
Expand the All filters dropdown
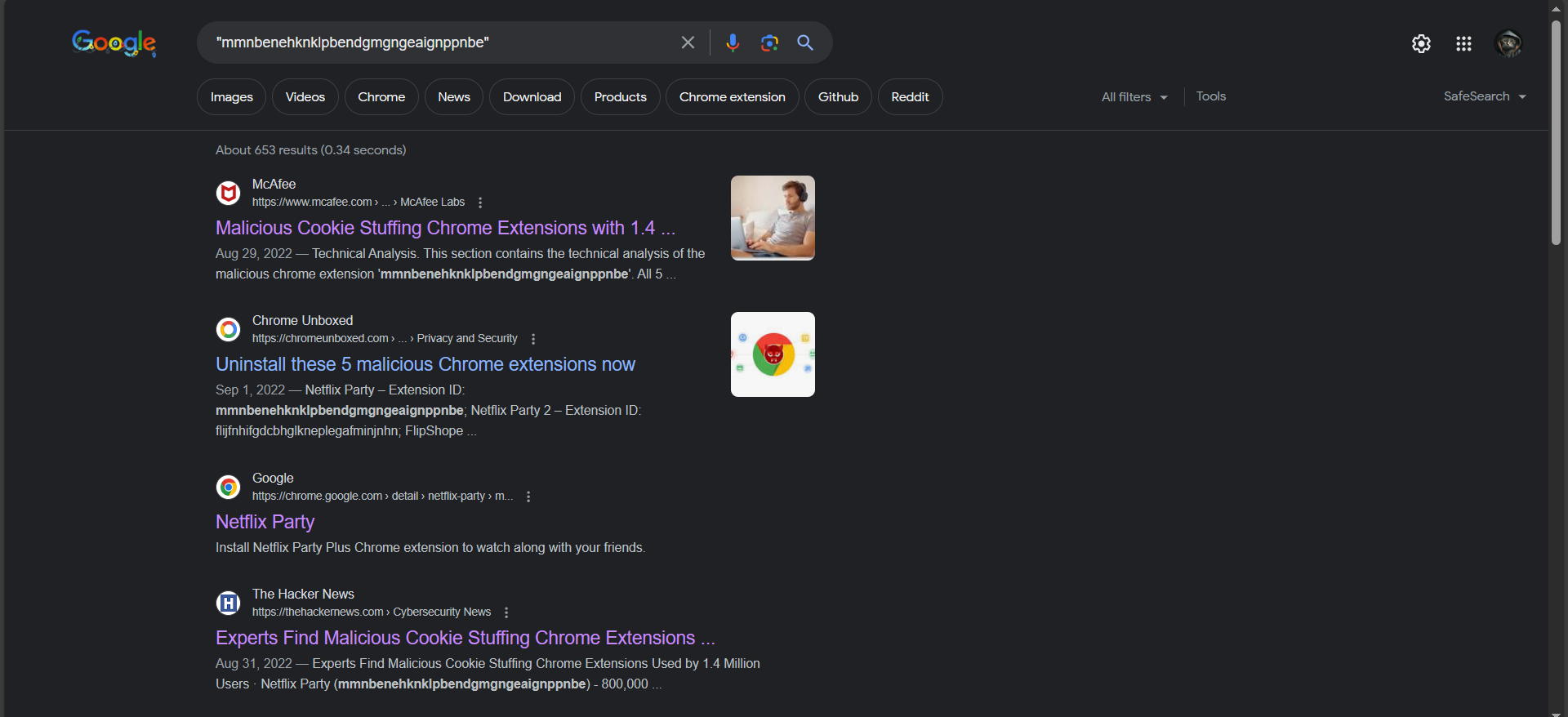(1134, 97)
